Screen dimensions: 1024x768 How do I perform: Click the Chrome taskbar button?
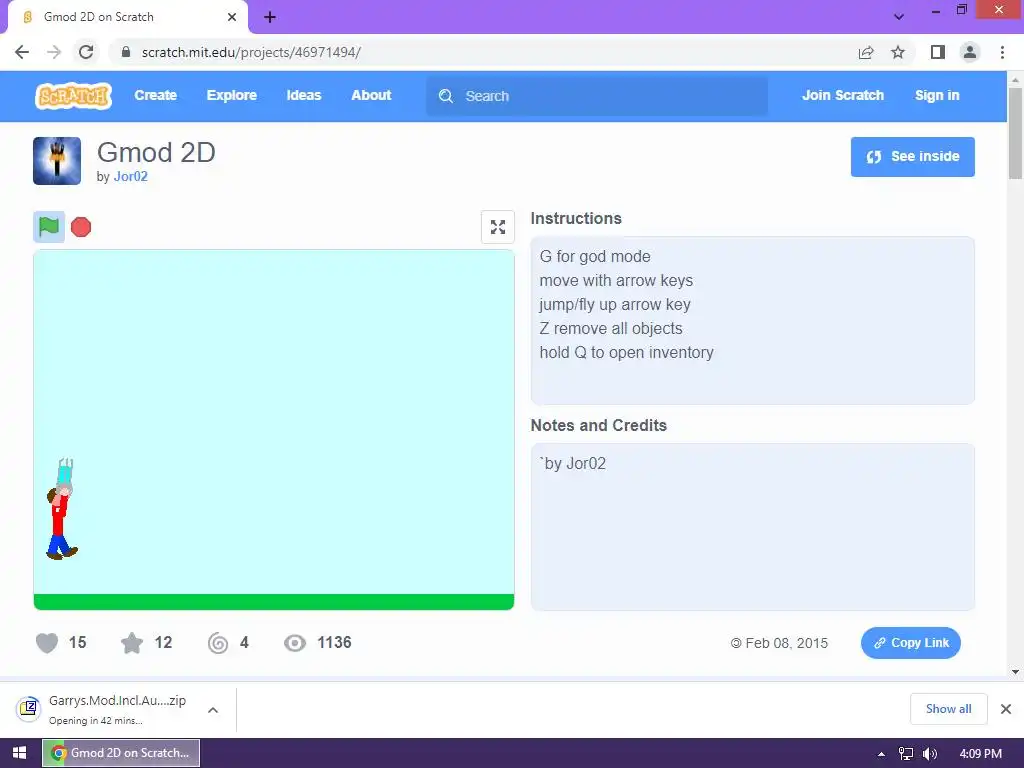tap(121, 753)
